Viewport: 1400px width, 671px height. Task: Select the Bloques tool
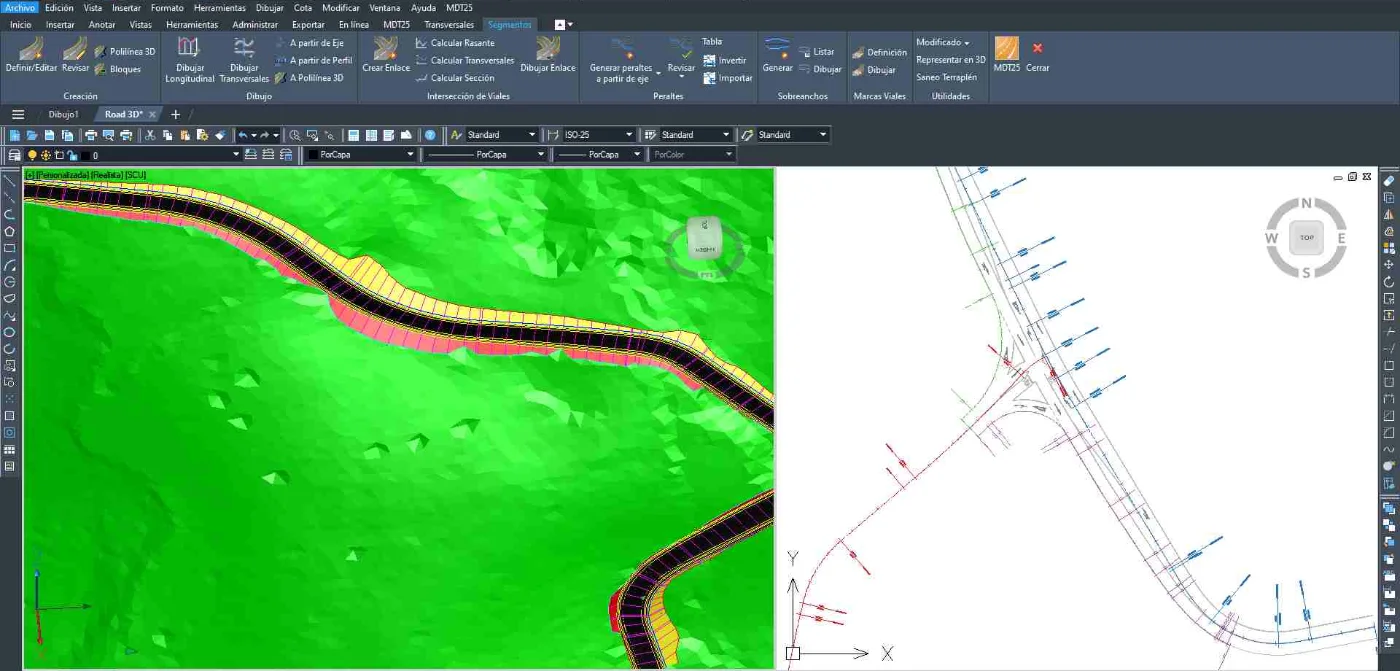pyautogui.click(x=118, y=69)
